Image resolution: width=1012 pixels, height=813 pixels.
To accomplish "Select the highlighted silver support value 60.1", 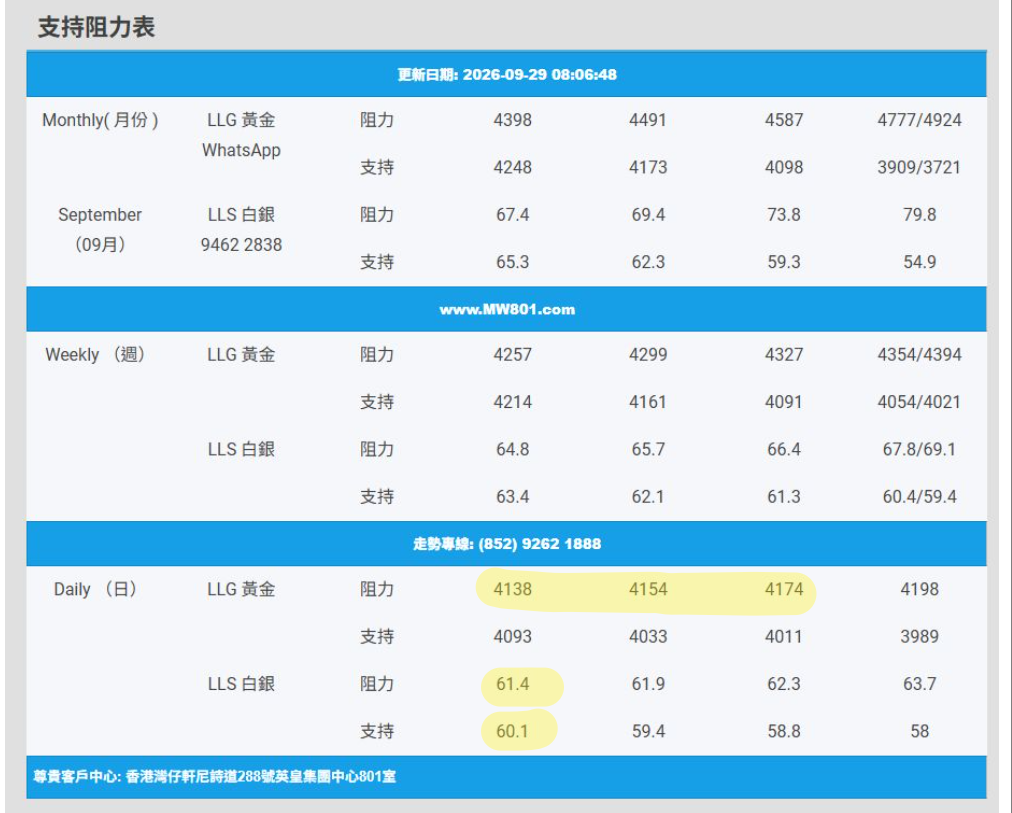I will 512,732.
